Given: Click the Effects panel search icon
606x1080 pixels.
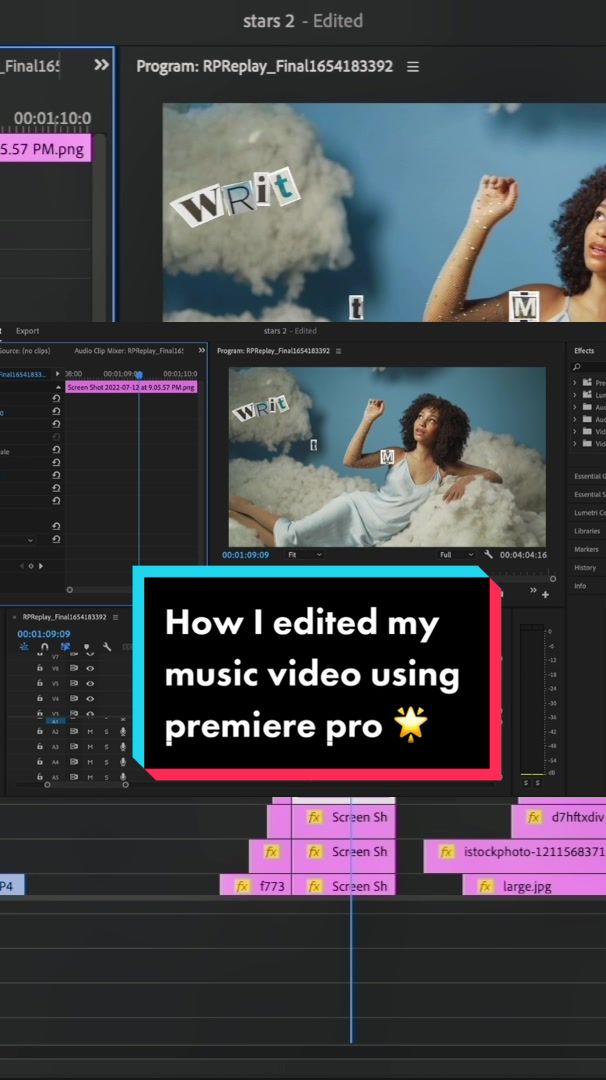Looking at the screenshot, I should (576, 367).
